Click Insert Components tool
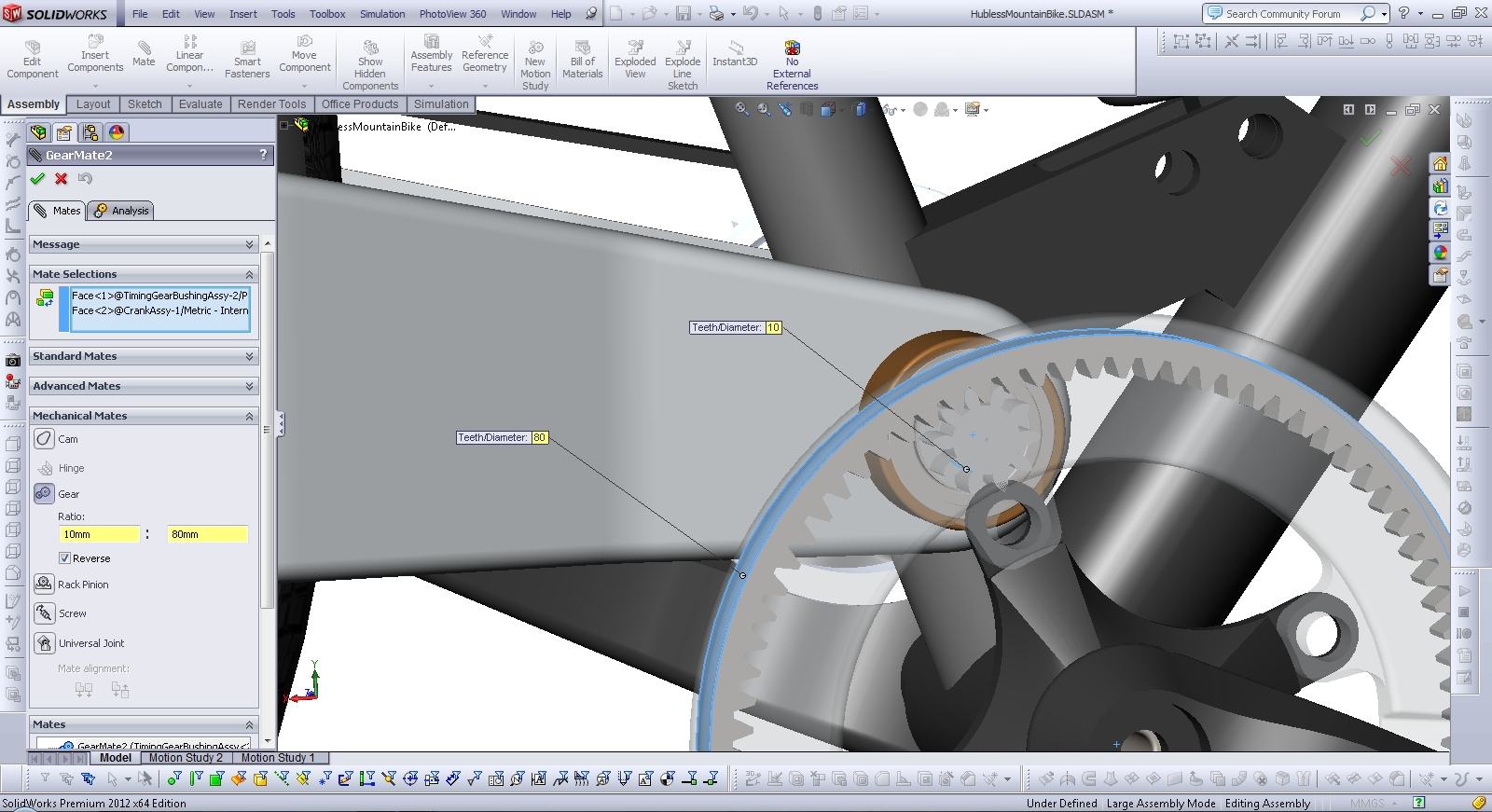Viewport: 1492px width, 812px height. [95, 54]
